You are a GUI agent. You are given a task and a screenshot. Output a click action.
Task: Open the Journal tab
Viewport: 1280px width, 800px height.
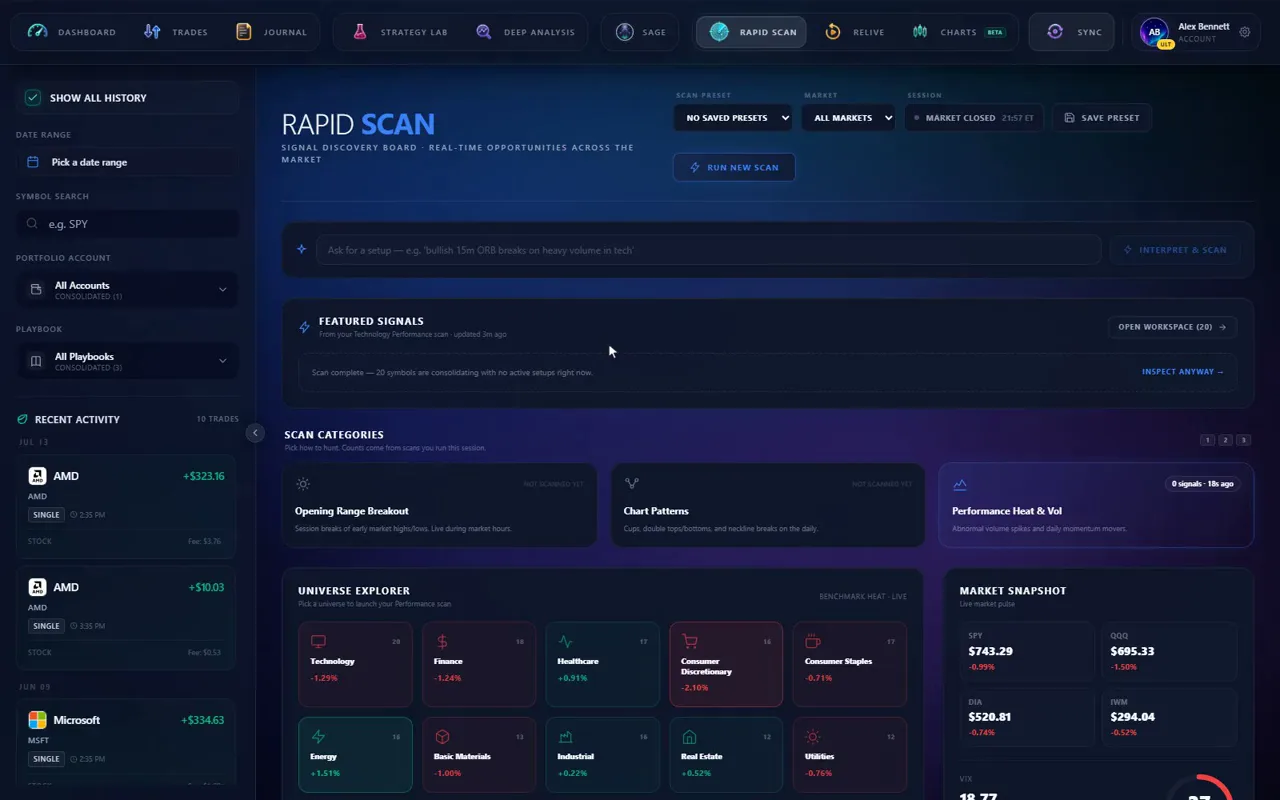click(x=271, y=32)
